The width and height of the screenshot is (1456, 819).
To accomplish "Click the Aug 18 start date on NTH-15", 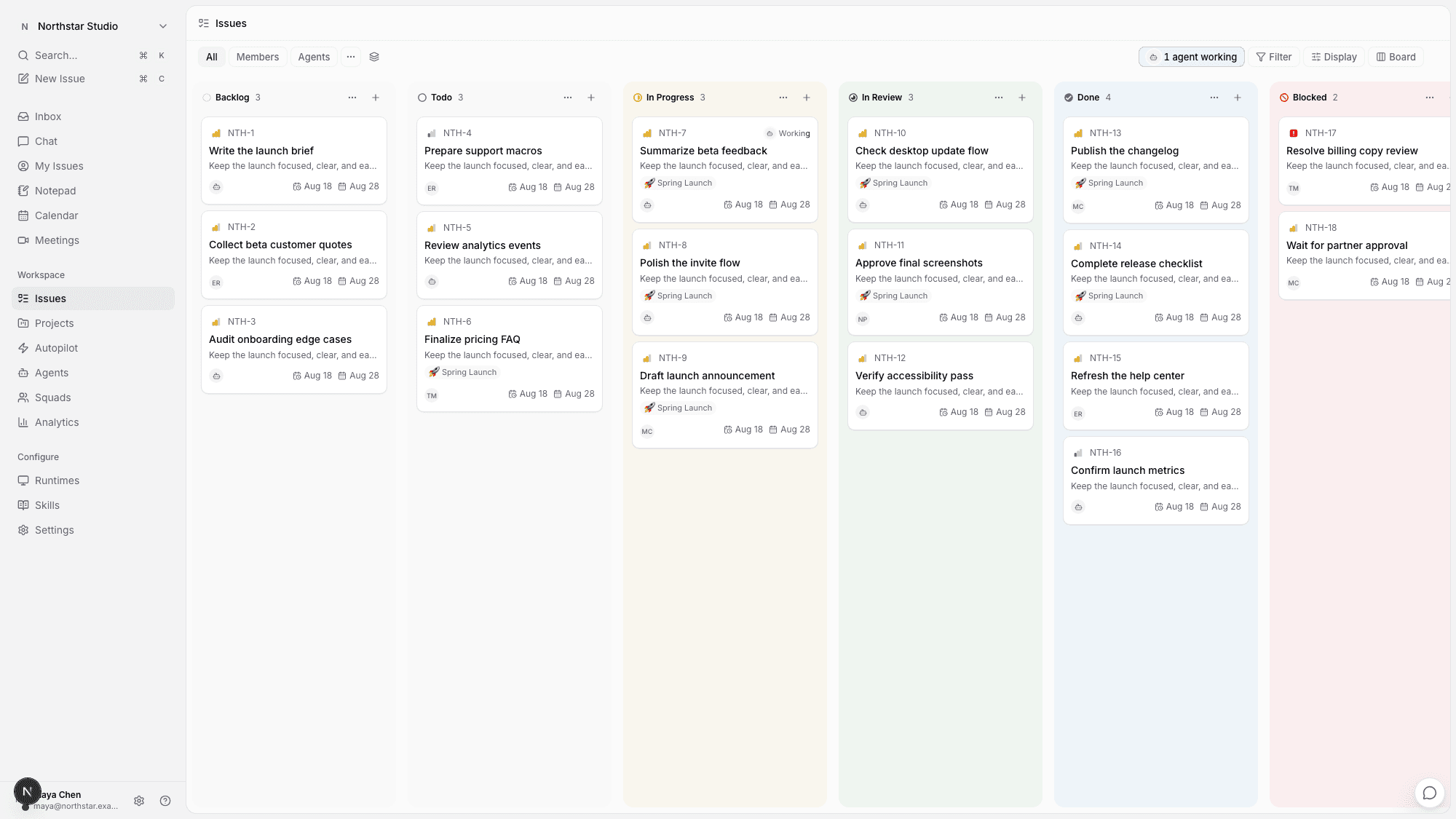I will click(x=1174, y=412).
